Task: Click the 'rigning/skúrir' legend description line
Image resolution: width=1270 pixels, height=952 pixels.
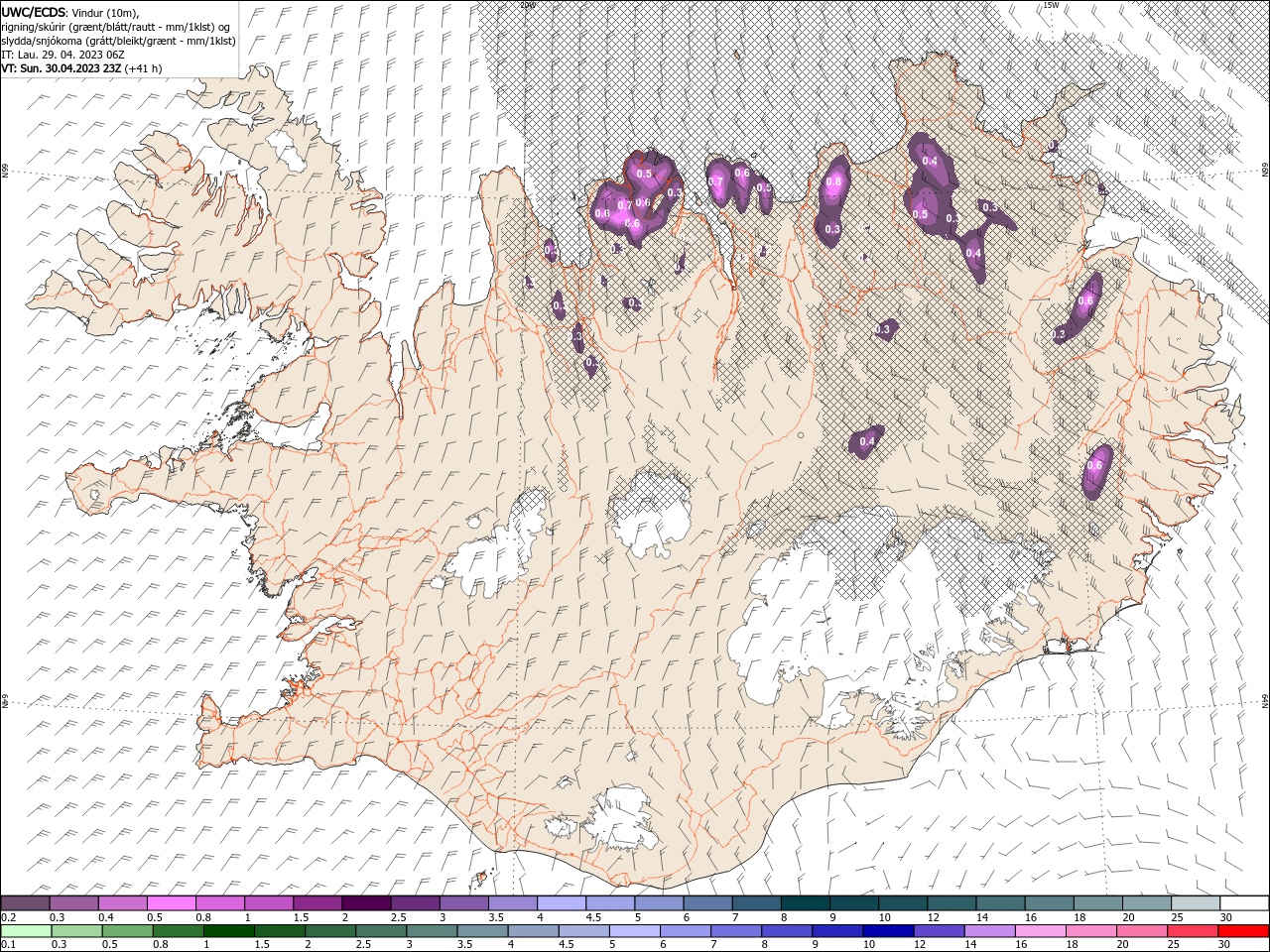Action: pos(117,26)
